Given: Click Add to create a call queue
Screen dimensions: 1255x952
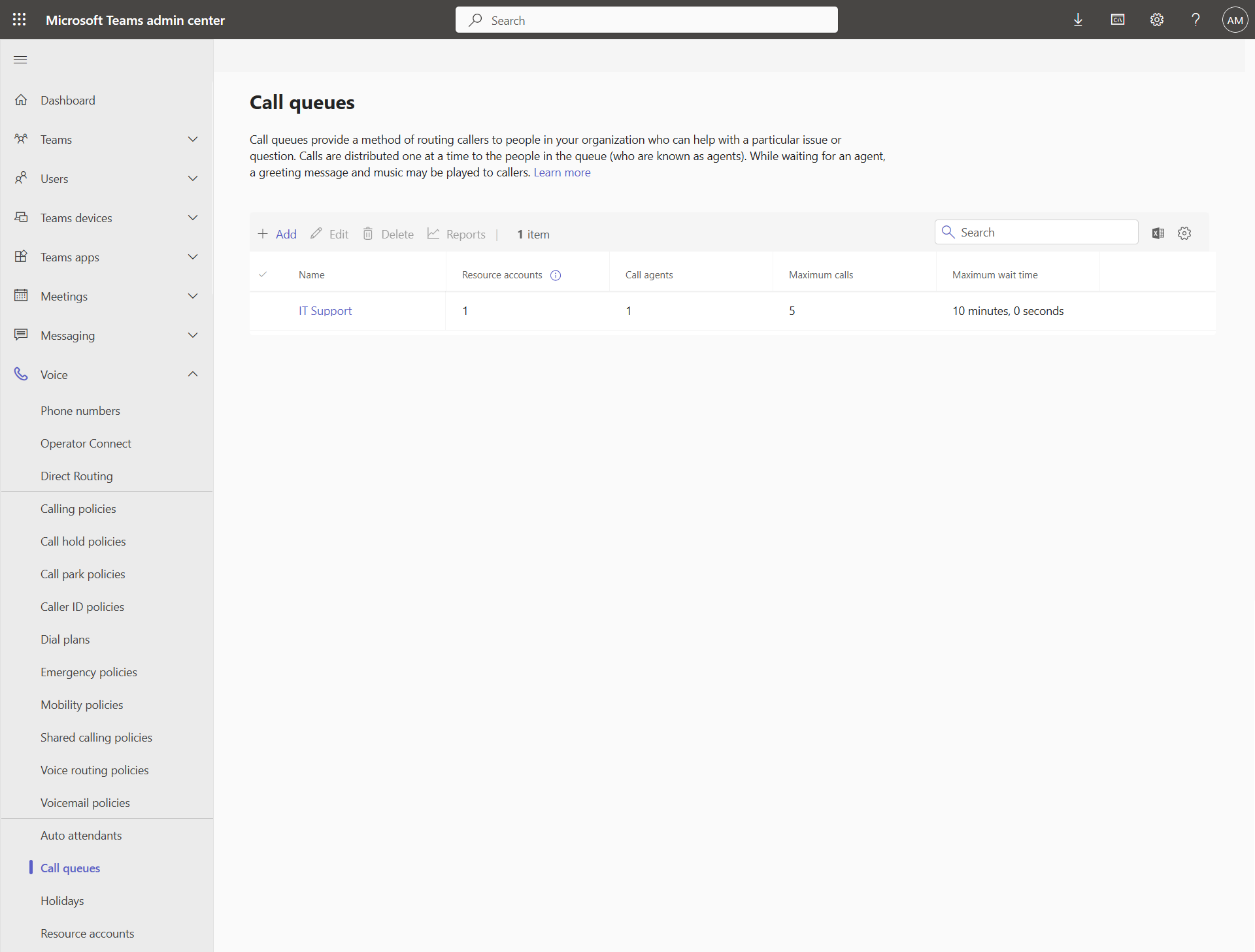Looking at the screenshot, I should click(x=277, y=234).
